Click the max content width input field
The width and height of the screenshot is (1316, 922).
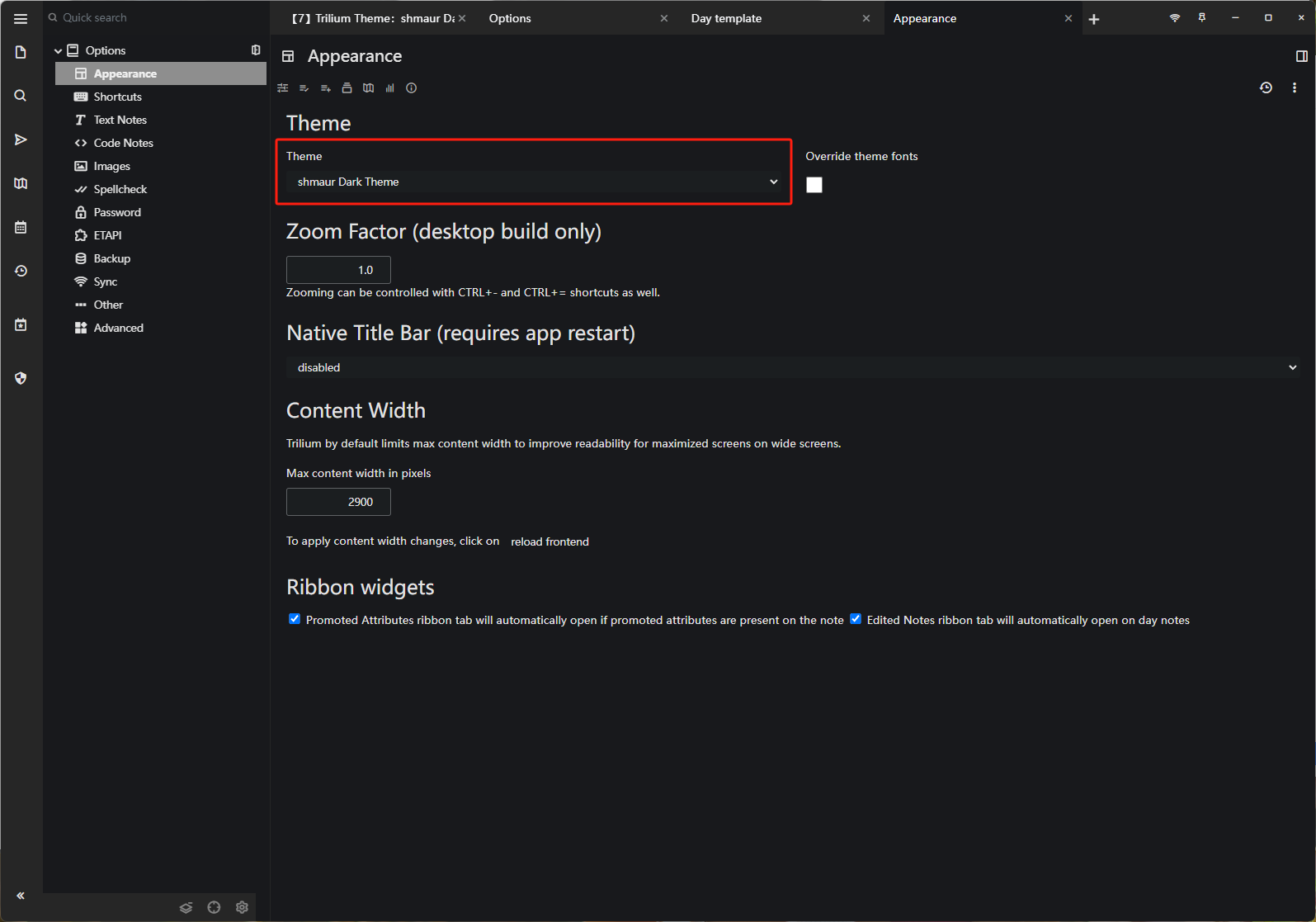coord(338,502)
